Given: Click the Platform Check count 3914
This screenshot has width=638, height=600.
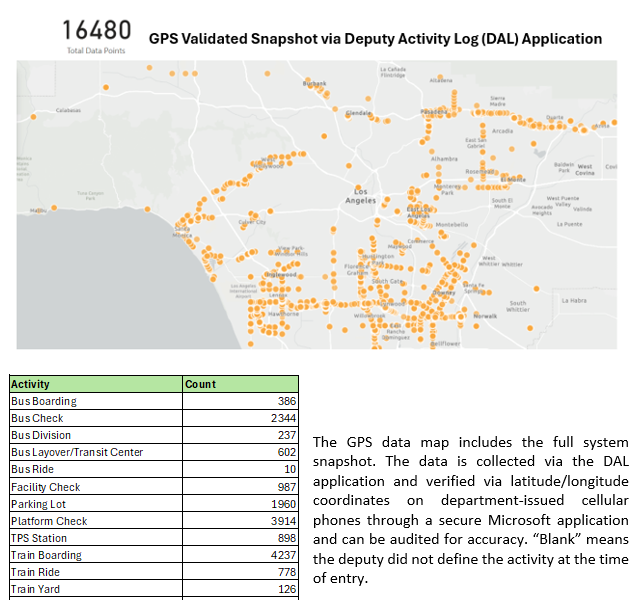Looking at the screenshot, I should (283, 521).
